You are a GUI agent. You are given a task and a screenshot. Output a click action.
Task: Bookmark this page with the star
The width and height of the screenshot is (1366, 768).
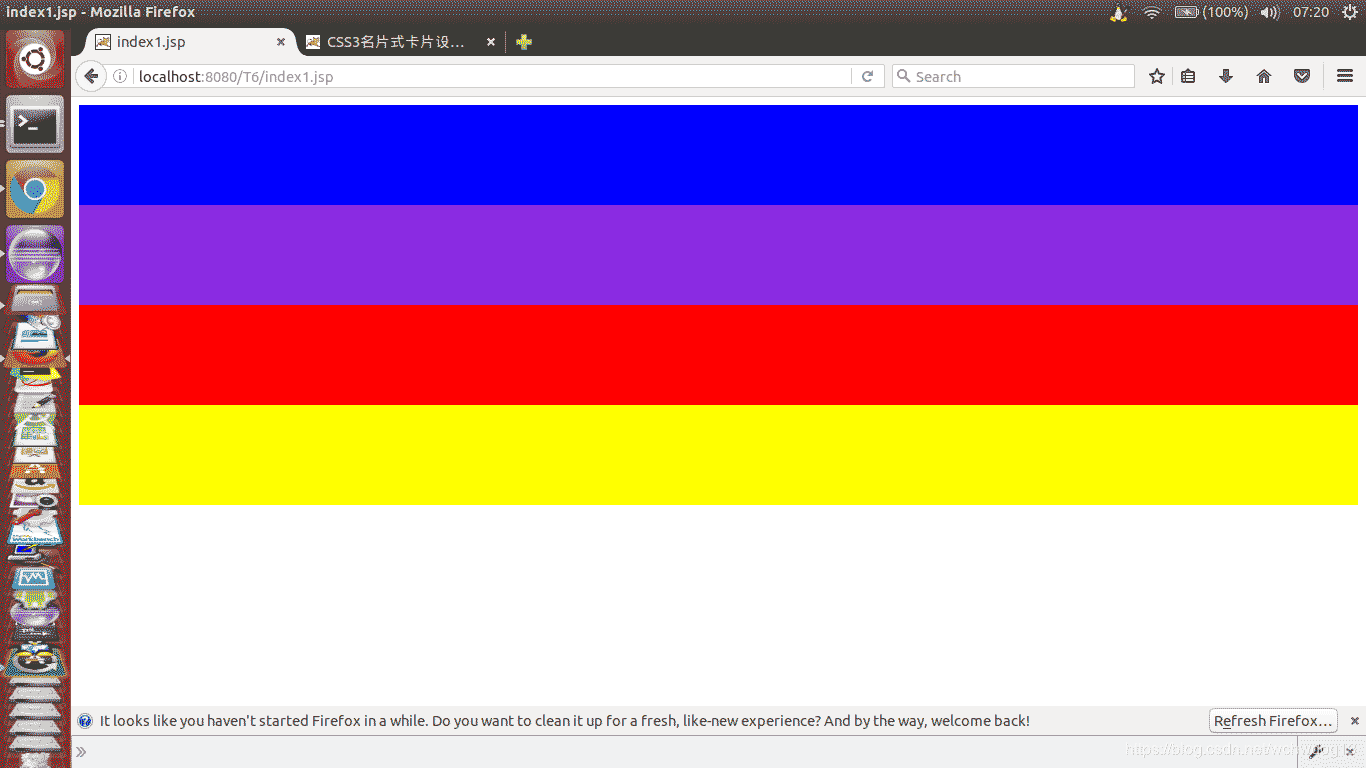1157,77
